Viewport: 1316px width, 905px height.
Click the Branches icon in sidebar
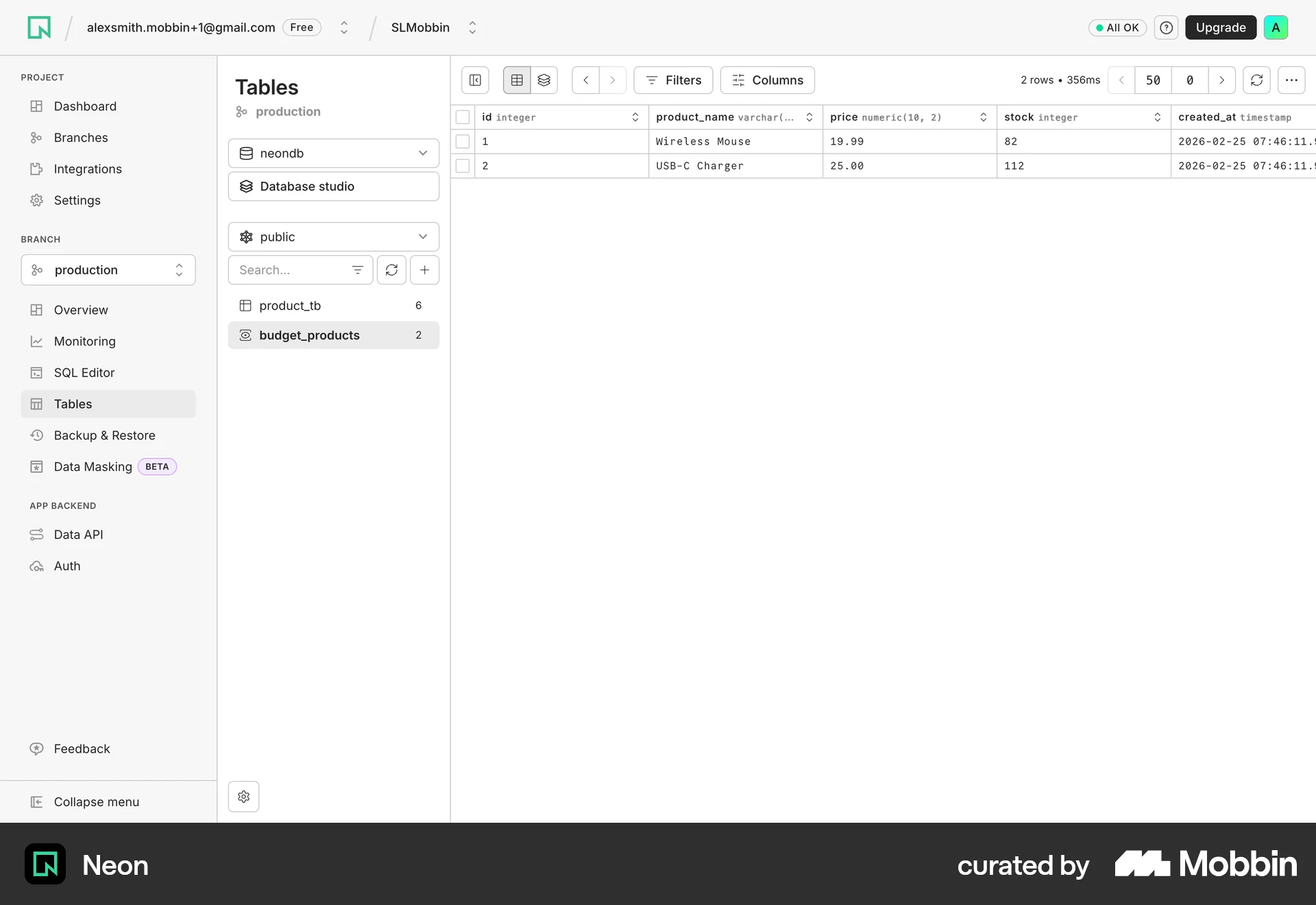point(37,138)
